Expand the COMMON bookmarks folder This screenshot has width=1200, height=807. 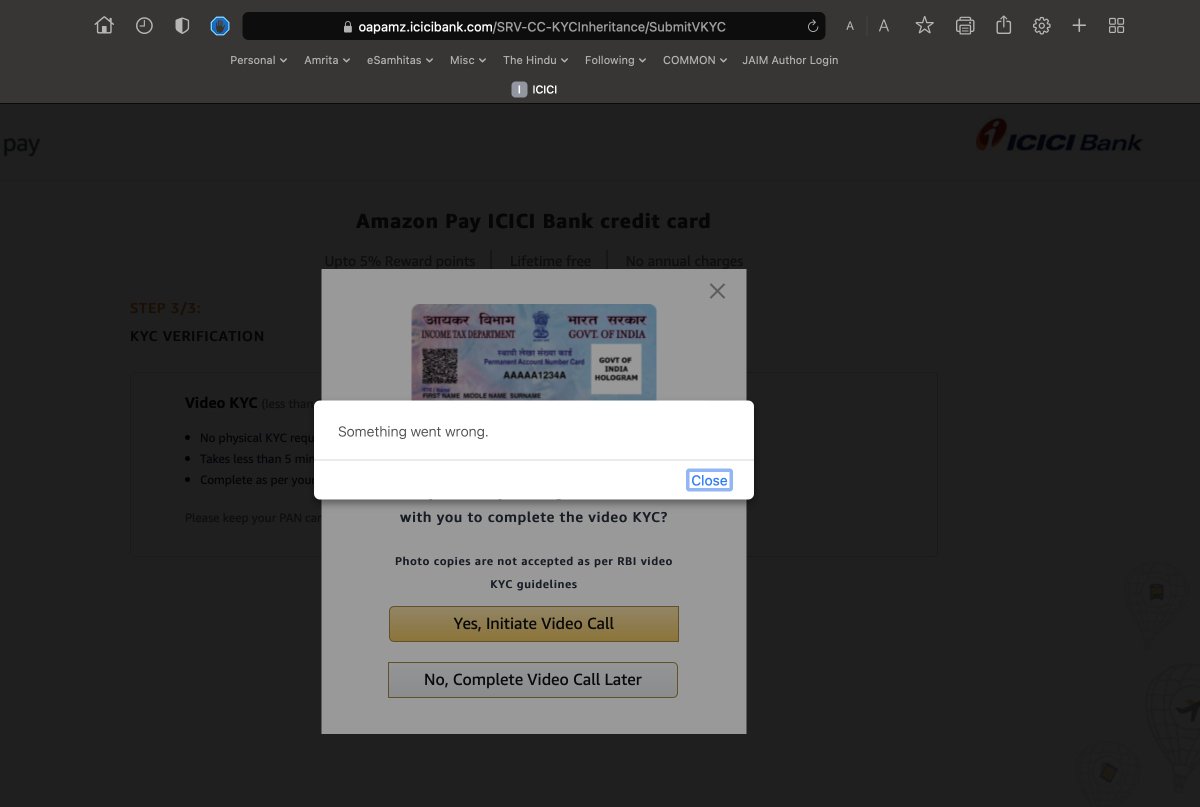pos(696,60)
